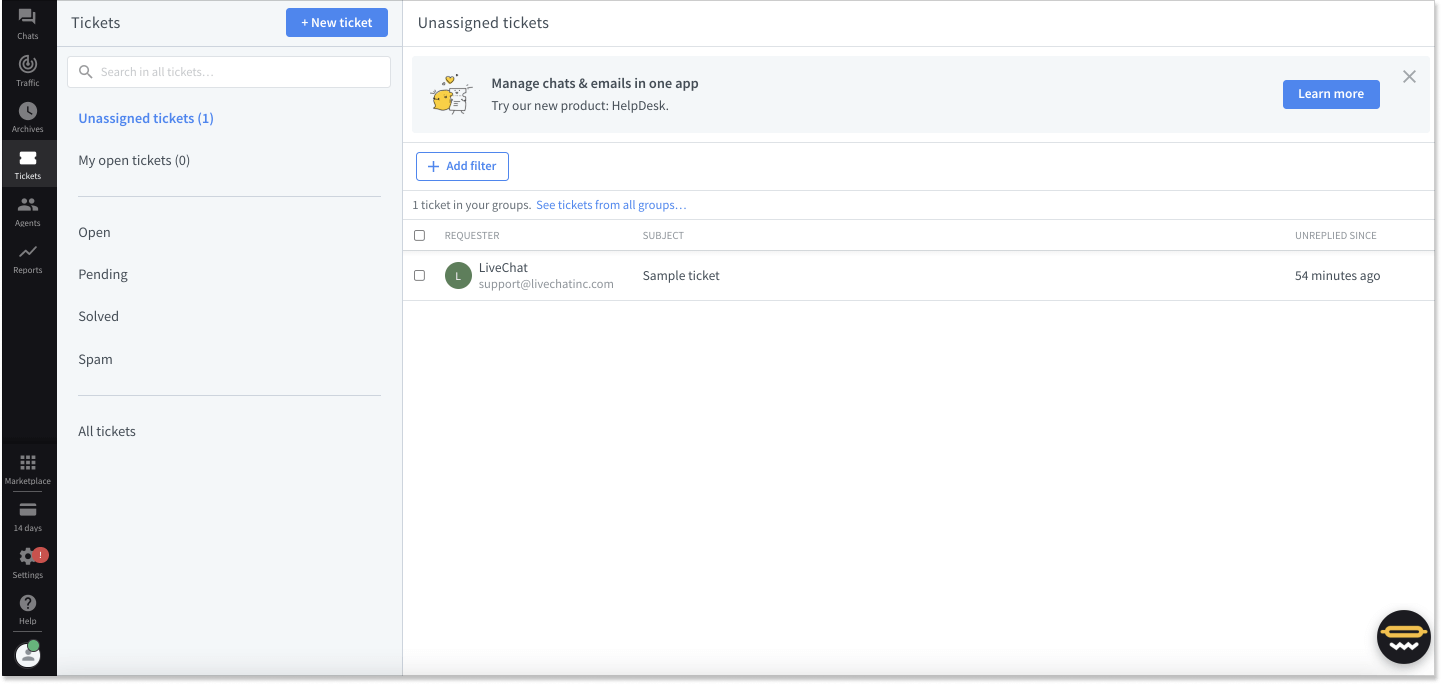Open See tickets from all groups link
This screenshot has height=684, width=1441.
pos(611,205)
